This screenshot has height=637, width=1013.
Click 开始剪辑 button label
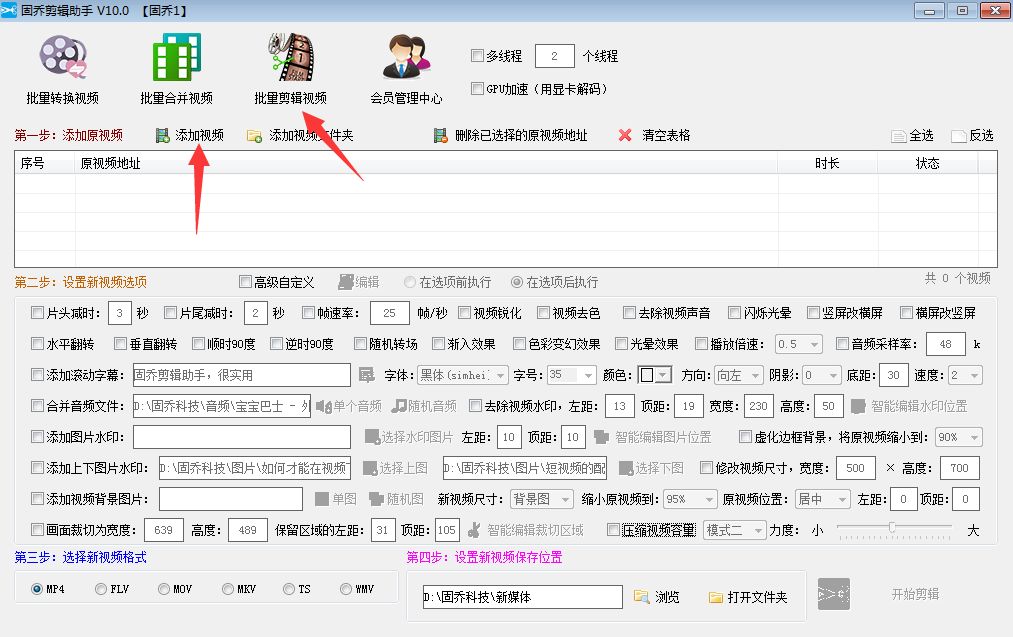pos(915,594)
